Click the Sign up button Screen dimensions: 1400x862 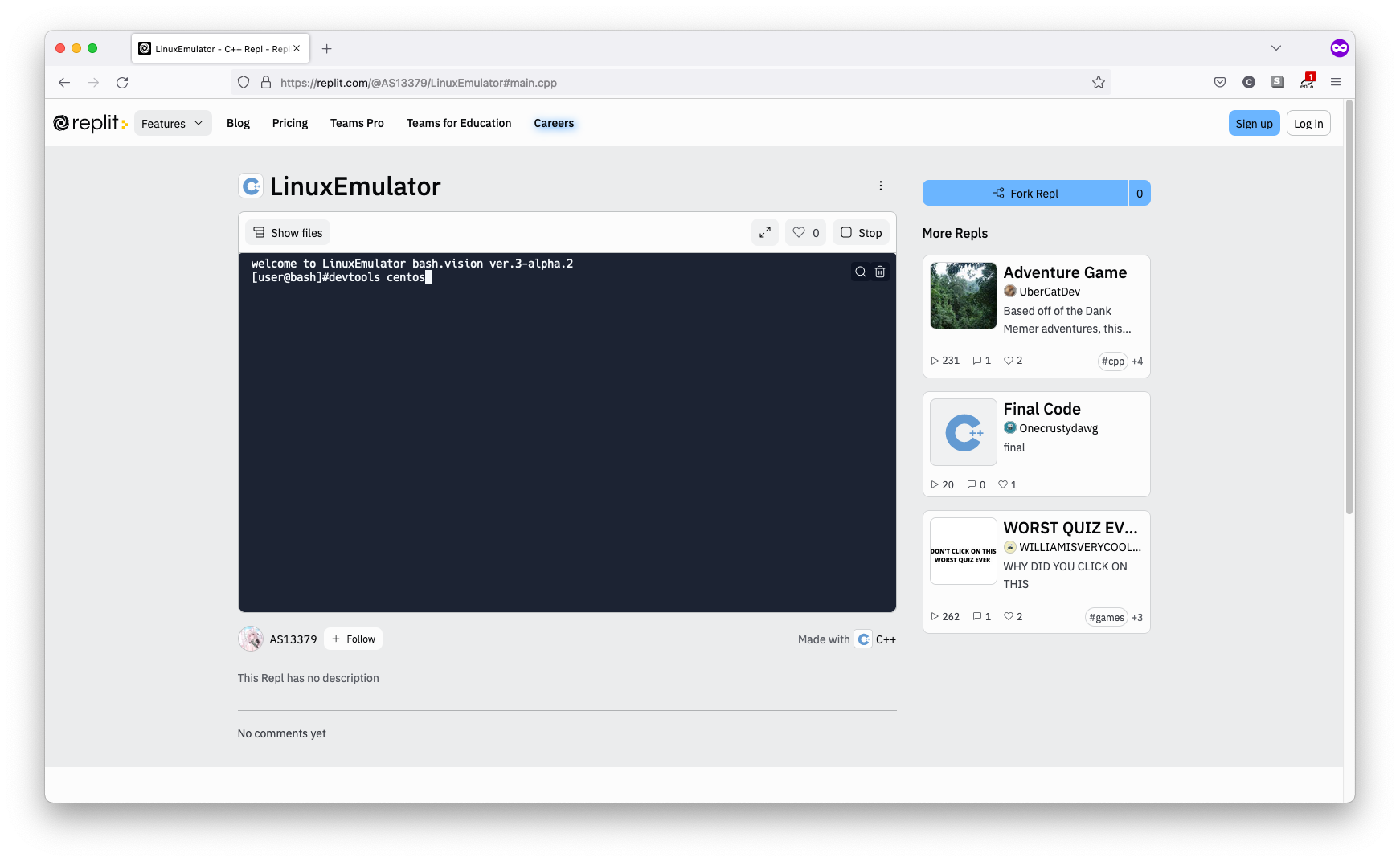pyautogui.click(x=1254, y=123)
